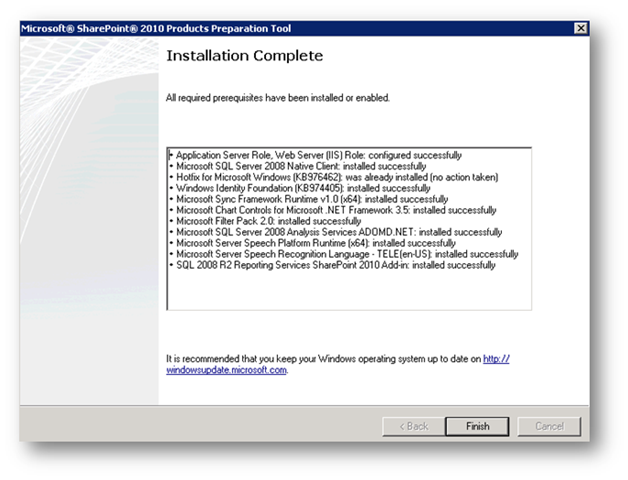Viewport: 628px width, 480px height.
Task: Close the Products Preparation Tool window
Action: click(x=581, y=29)
